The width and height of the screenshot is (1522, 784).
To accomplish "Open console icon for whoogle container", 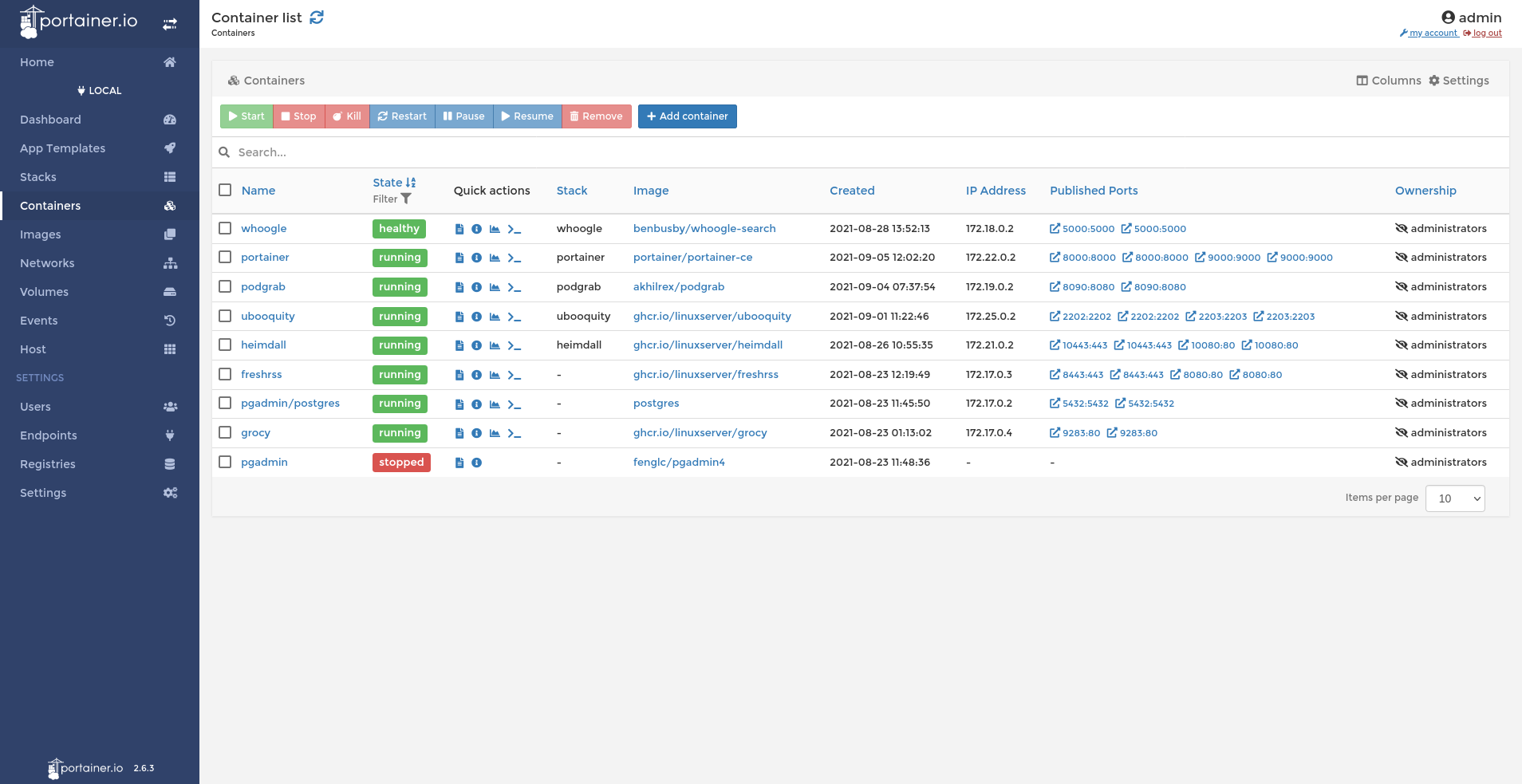I will point(515,229).
